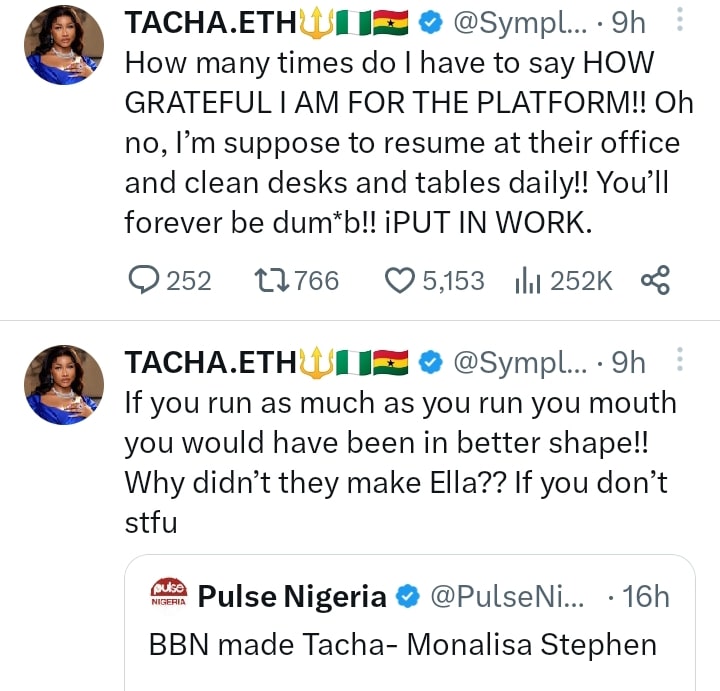Open the second tweet's three-dot more menu
Screen dimensions: 720x691
point(681,362)
